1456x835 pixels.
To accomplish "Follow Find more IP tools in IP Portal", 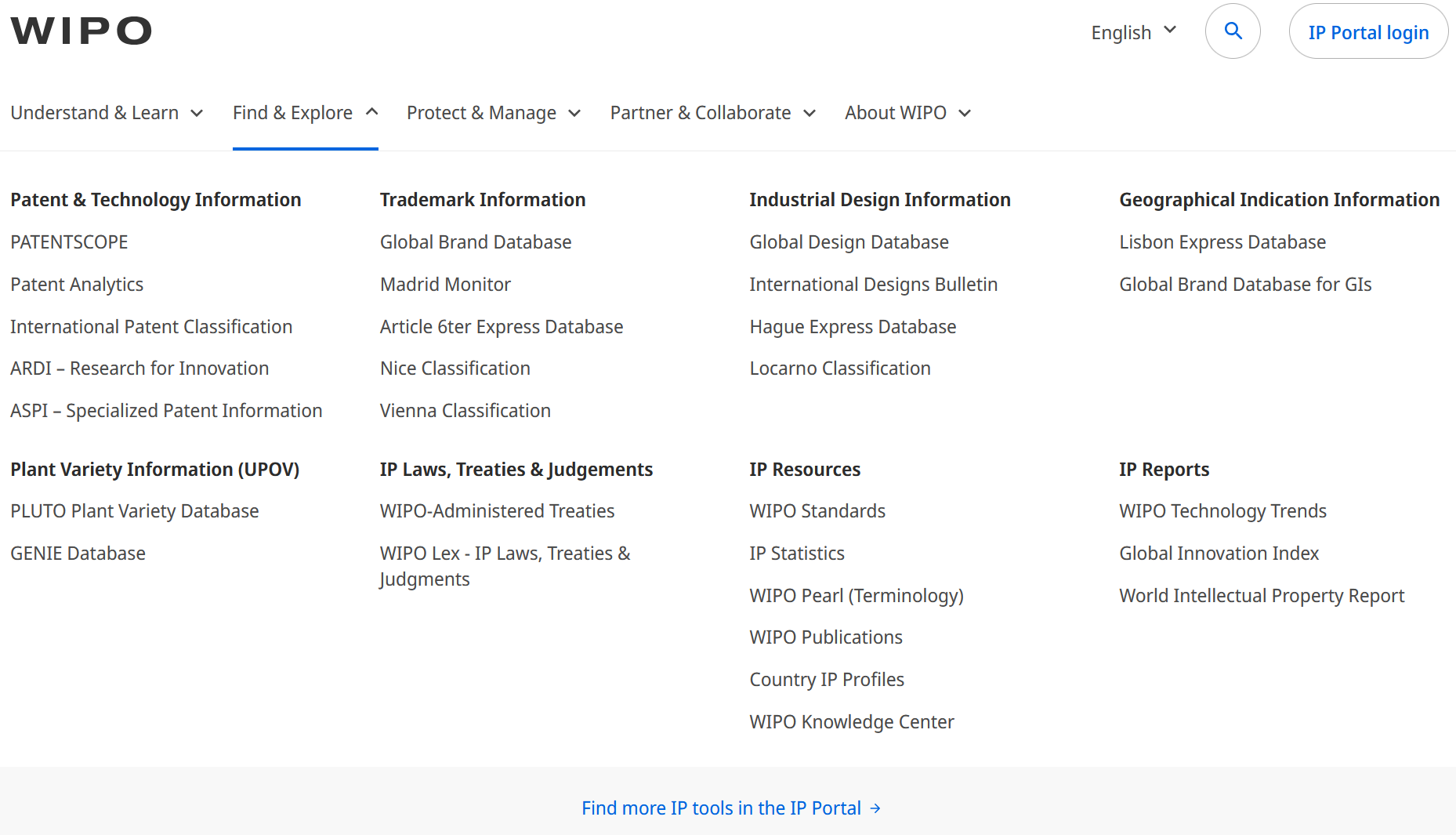I will pos(731,808).
